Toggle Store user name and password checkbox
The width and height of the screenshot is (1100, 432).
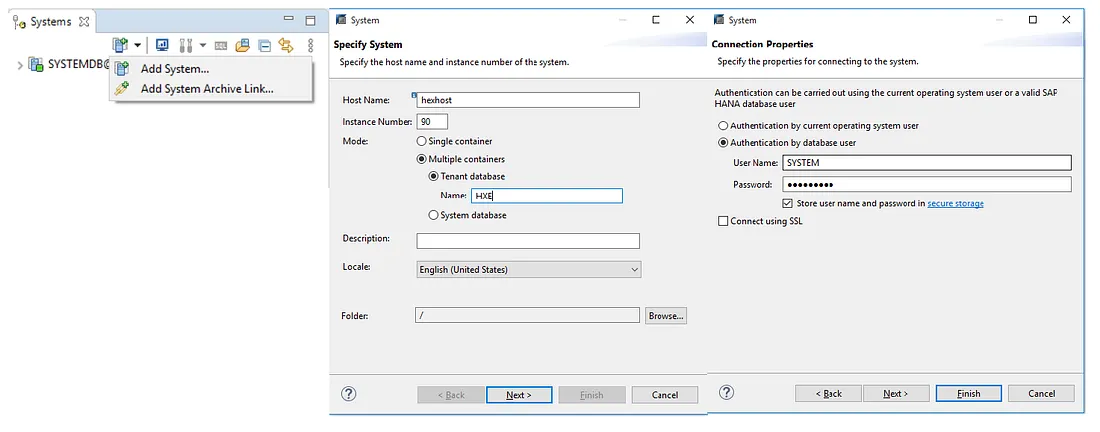tap(787, 203)
